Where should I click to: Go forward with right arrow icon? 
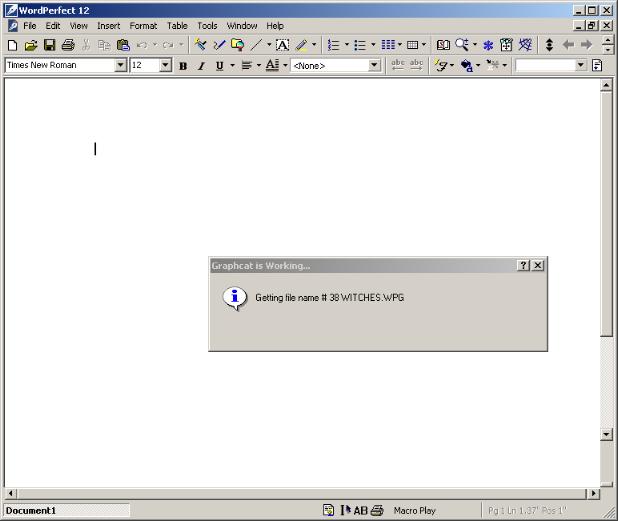tap(586, 45)
